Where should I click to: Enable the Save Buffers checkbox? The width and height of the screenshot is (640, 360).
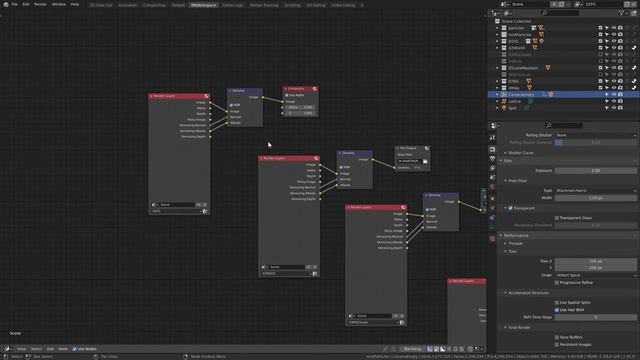click(x=557, y=337)
